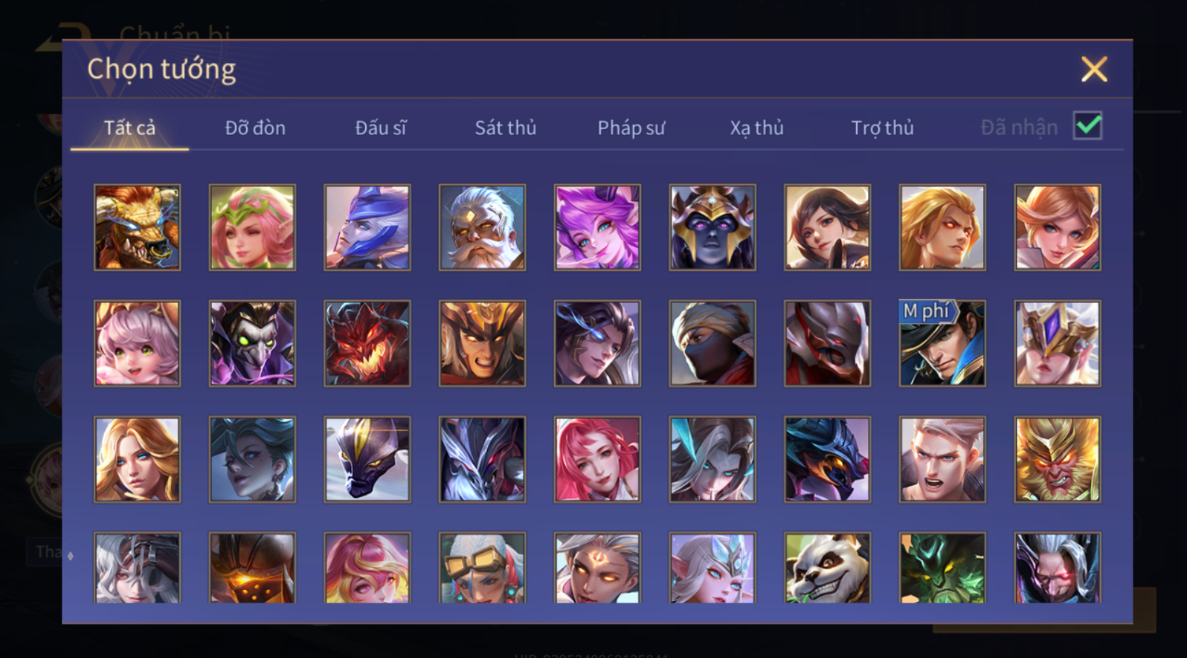Toggle the 'Đã nhận' checkbox
The image size is (1187, 658).
point(1087,126)
